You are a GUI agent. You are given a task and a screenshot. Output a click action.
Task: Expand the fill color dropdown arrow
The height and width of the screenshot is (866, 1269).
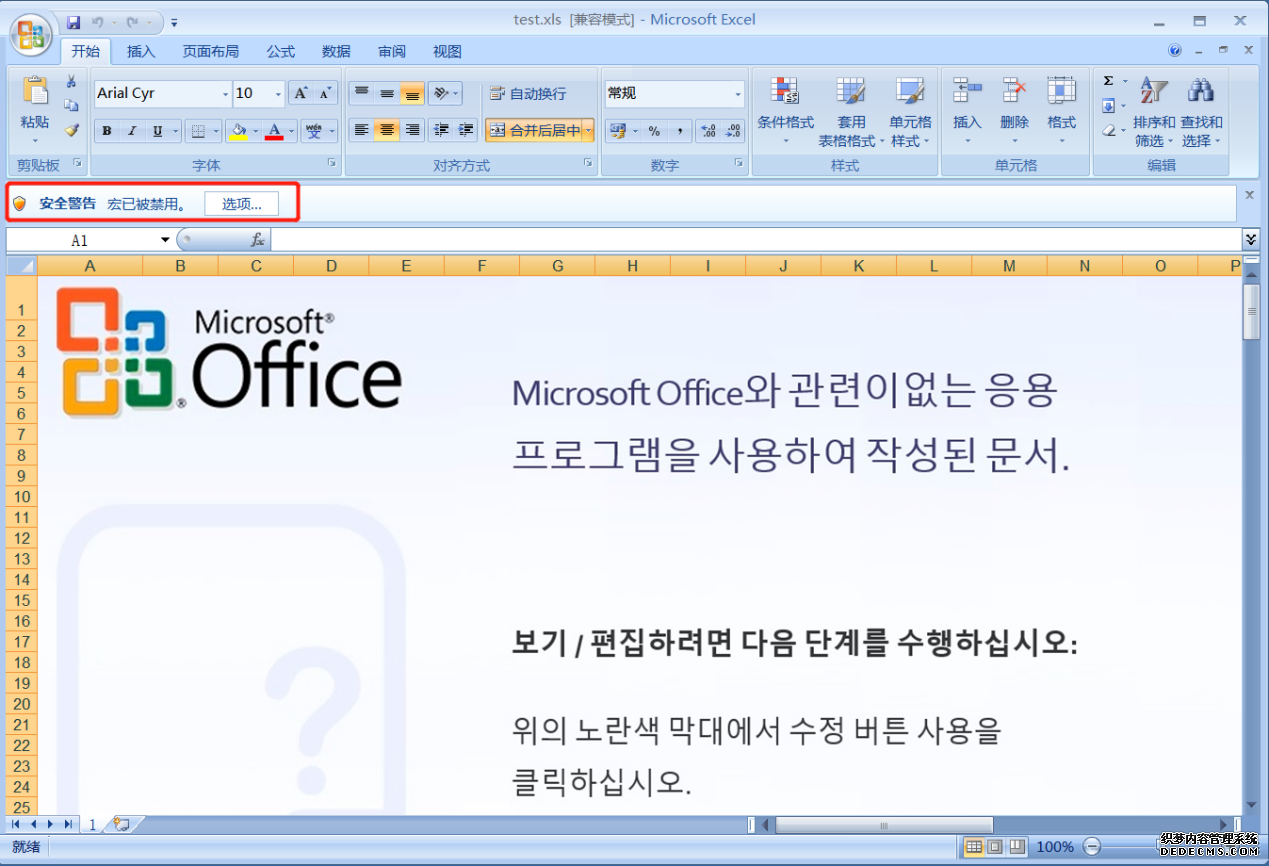click(255, 131)
